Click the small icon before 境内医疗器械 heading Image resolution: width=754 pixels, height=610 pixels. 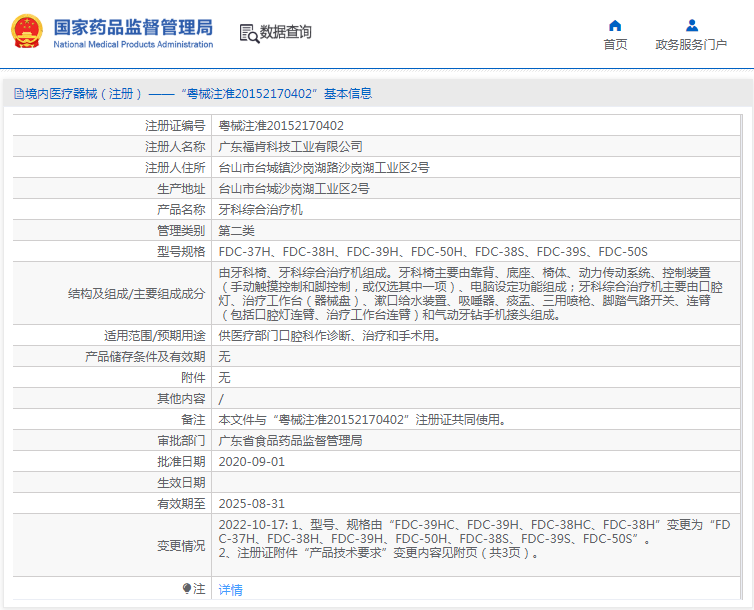[x=17, y=94]
